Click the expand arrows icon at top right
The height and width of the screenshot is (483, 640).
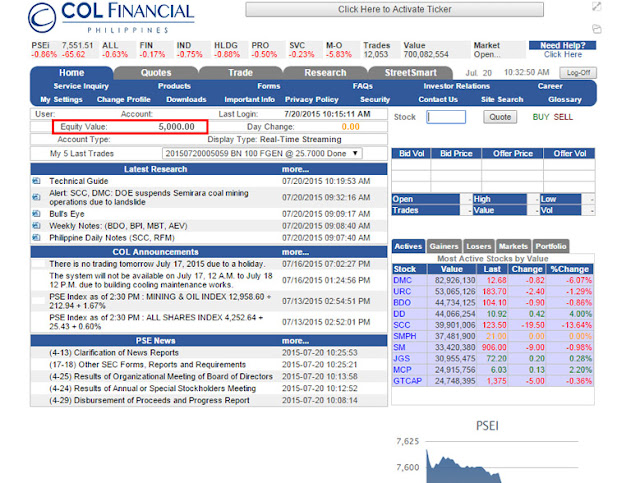(x=596, y=6)
